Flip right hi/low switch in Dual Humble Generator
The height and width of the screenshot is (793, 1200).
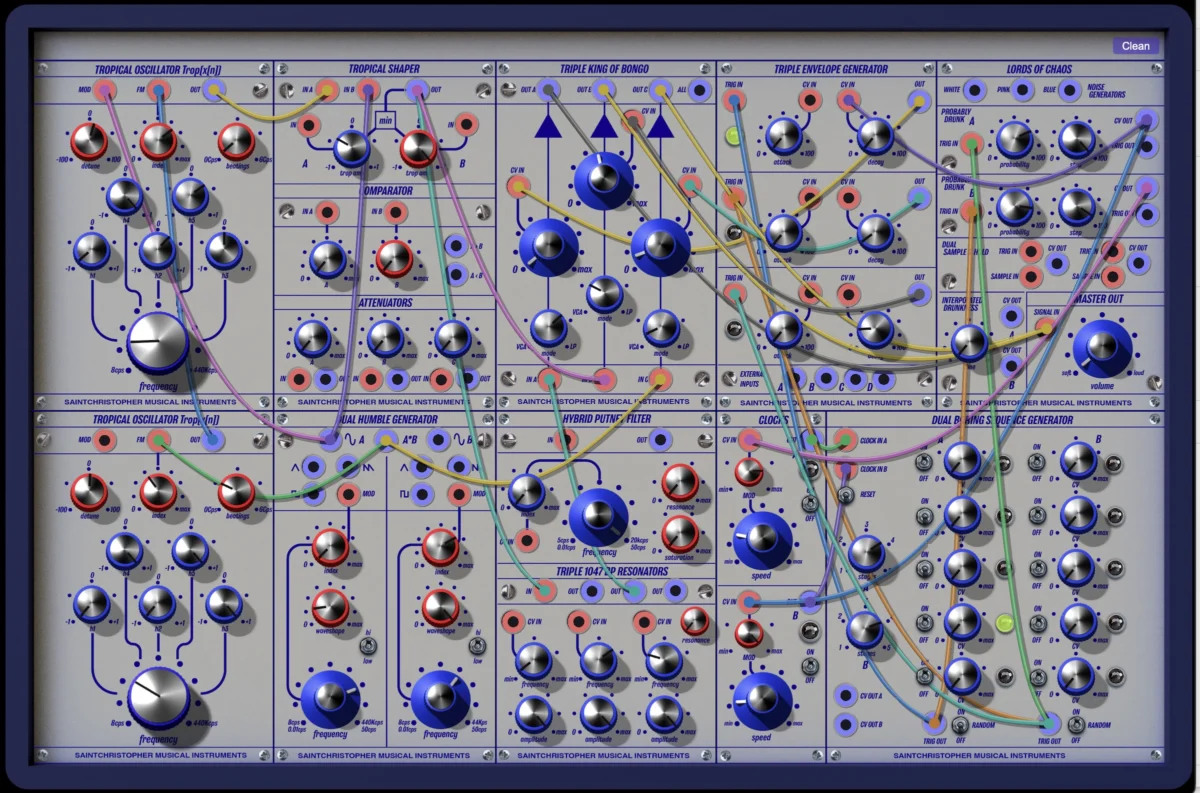479,647
